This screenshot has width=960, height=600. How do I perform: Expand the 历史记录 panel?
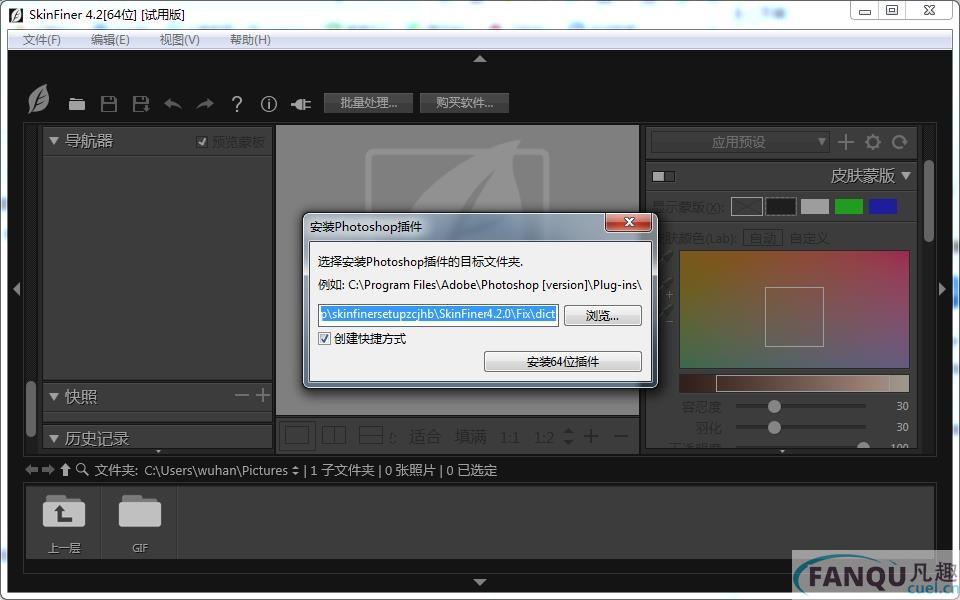[x=54, y=438]
